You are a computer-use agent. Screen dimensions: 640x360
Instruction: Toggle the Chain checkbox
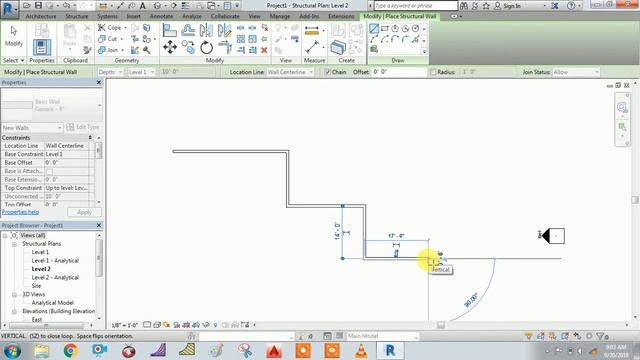point(327,72)
